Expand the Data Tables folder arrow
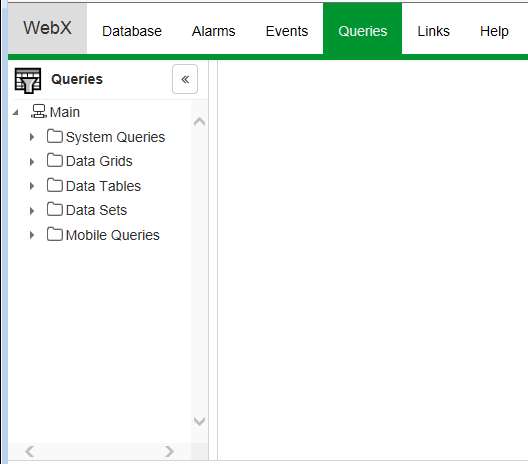Viewport: 528px width, 464px height. [x=32, y=186]
